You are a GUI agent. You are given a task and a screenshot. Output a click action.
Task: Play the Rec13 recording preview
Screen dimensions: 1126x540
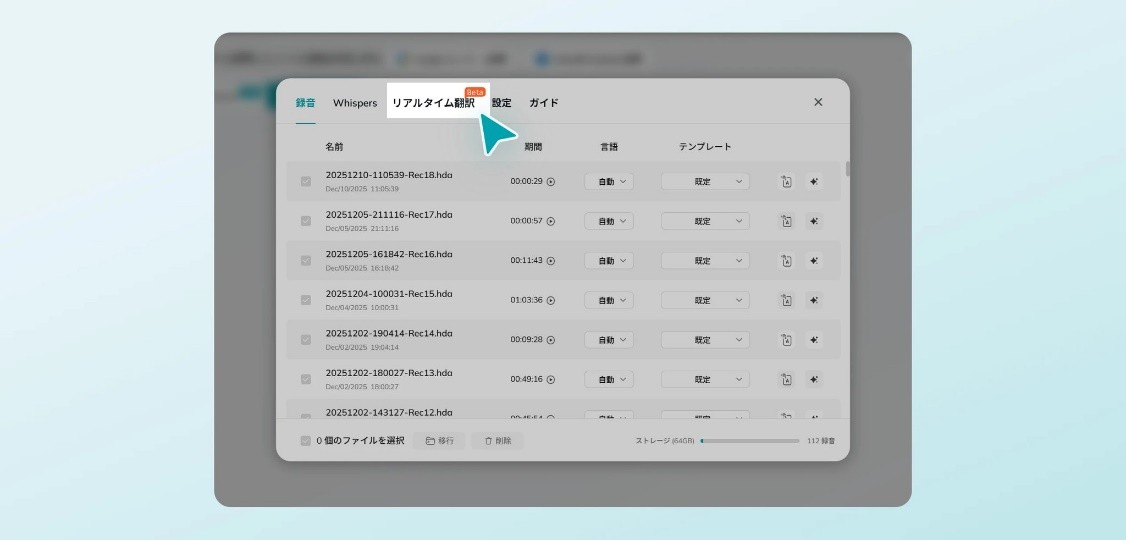[551, 380]
